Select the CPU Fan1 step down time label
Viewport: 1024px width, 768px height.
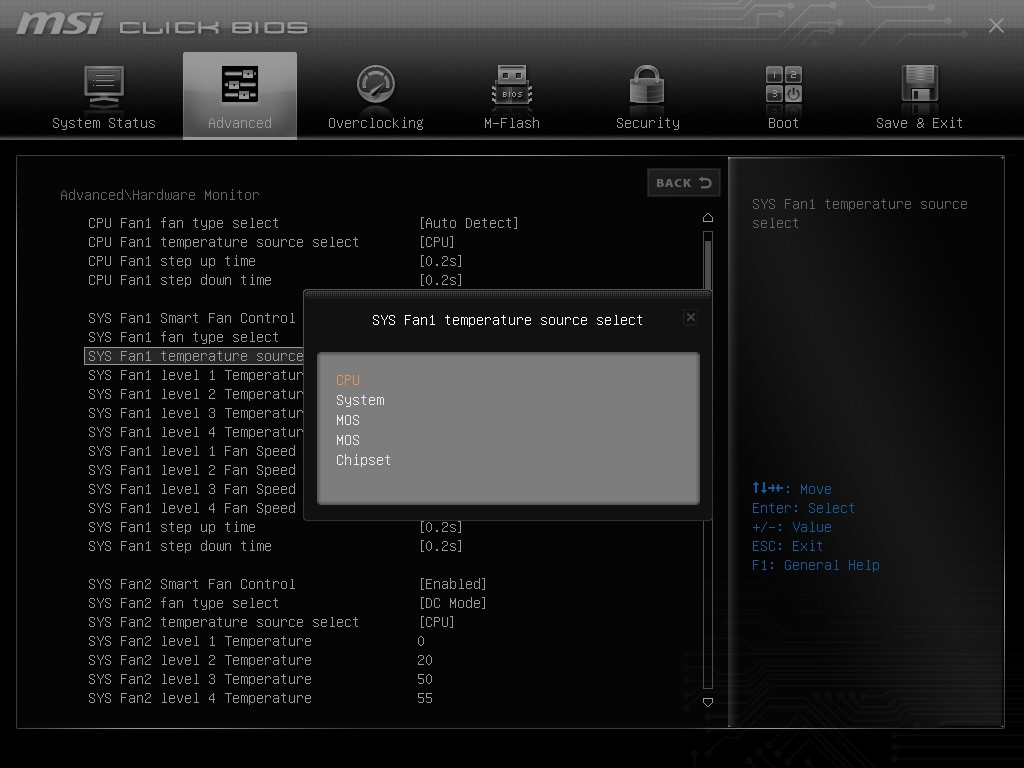[180, 280]
